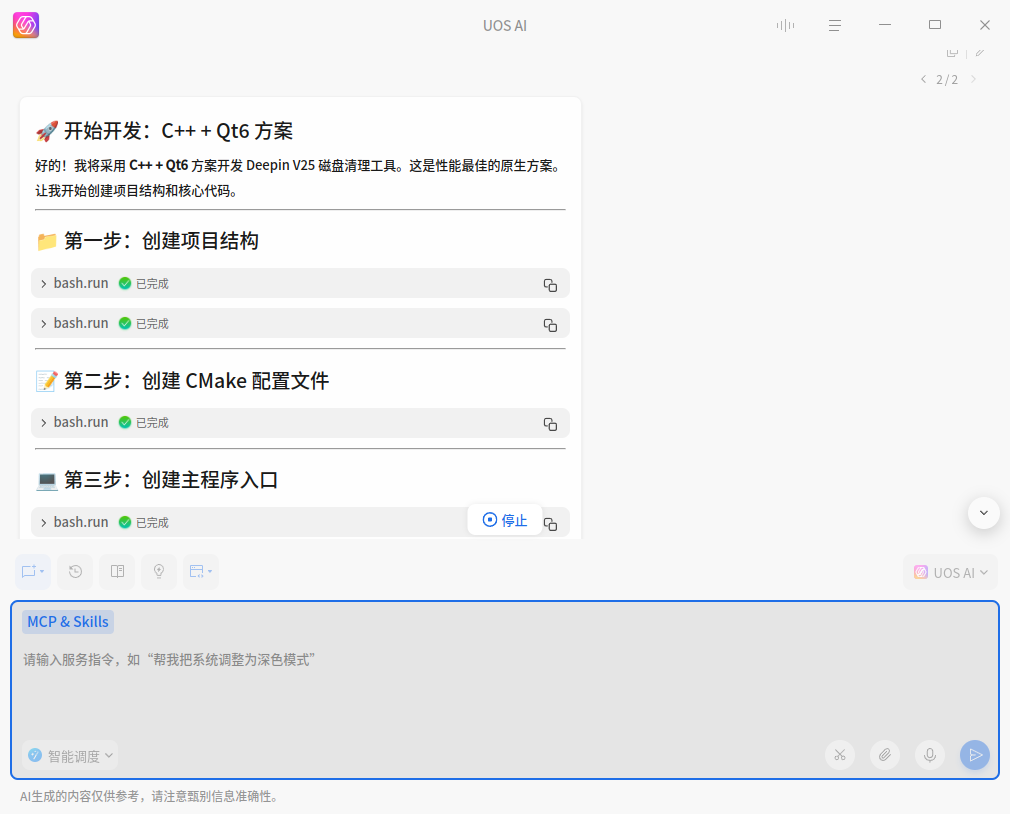Expand the bash.run entry under 第二步
Image resolution: width=1010 pixels, height=814 pixels.
click(44, 422)
